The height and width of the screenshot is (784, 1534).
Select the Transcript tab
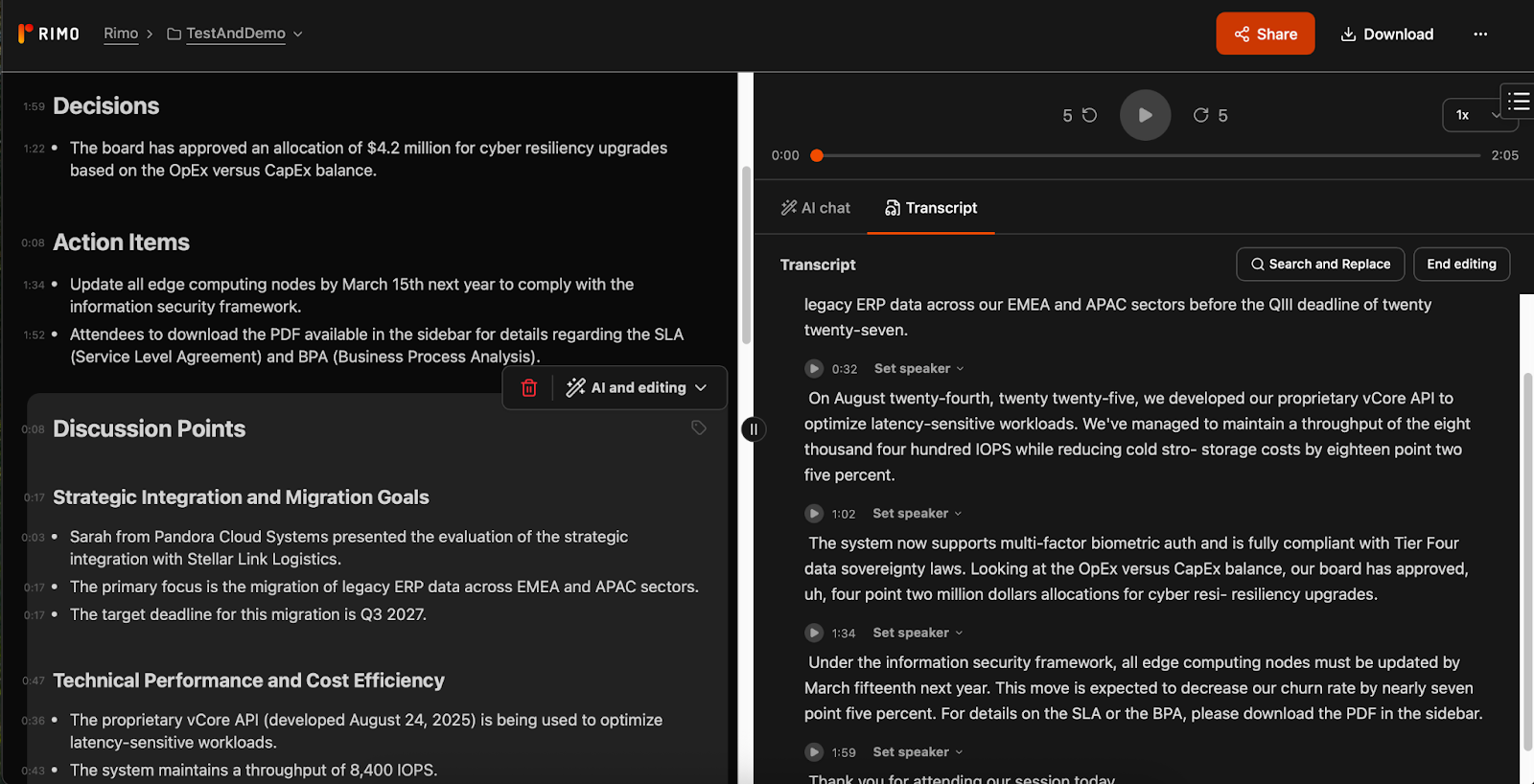(x=931, y=208)
